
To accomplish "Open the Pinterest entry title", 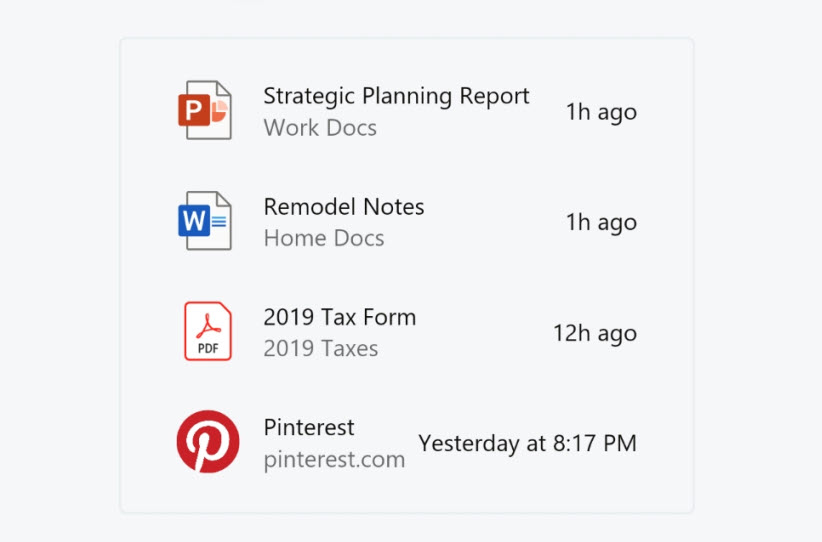I will pyautogui.click(x=309, y=427).
